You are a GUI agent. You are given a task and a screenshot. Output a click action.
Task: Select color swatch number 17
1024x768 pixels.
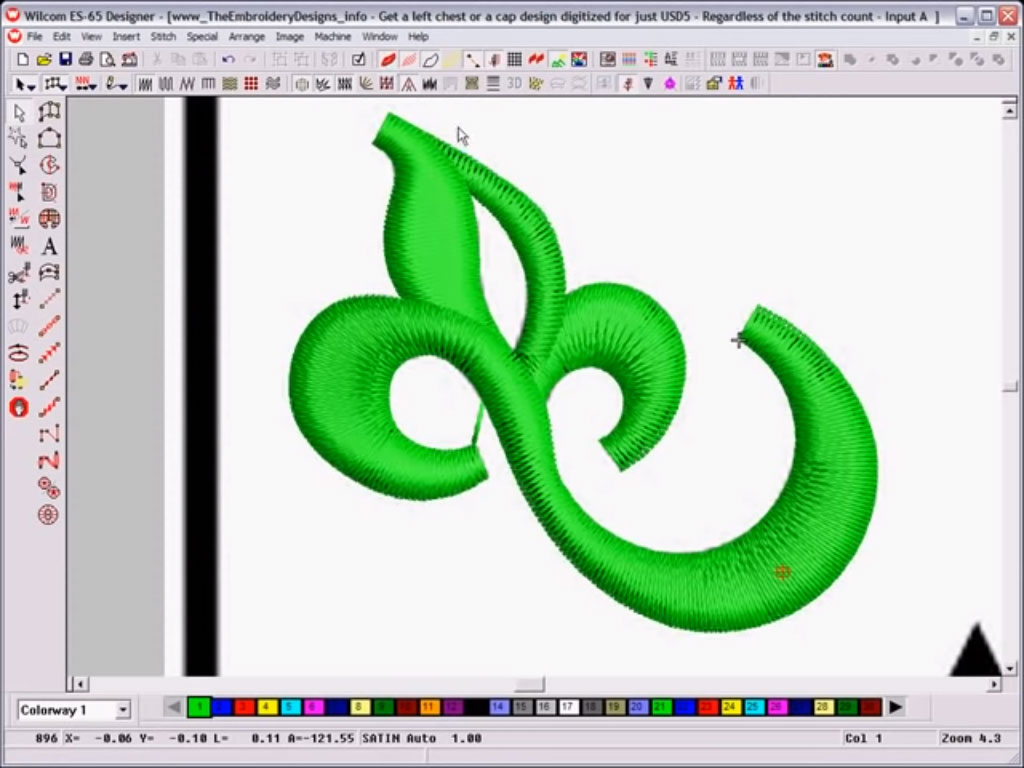tap(569, 707)
